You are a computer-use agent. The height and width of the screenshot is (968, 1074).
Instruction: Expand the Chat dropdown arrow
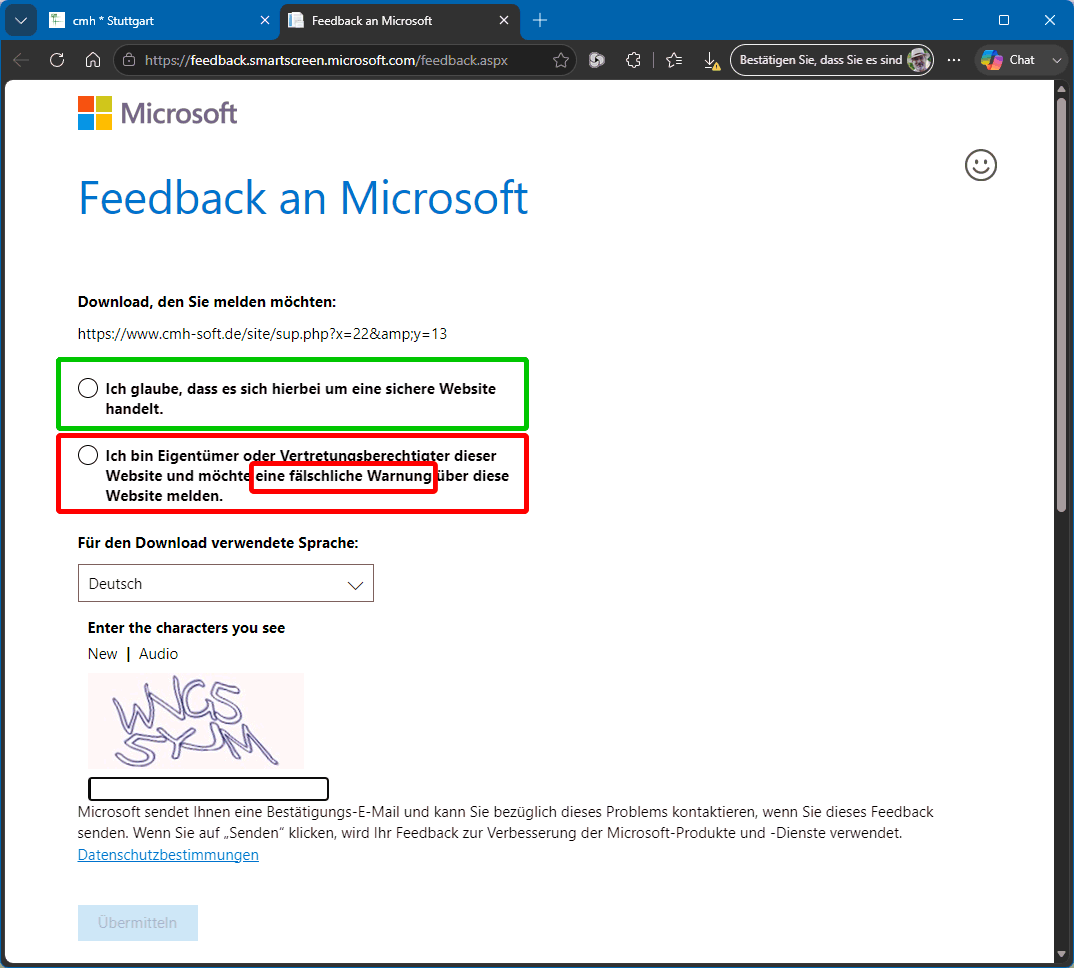[1057, 60]
